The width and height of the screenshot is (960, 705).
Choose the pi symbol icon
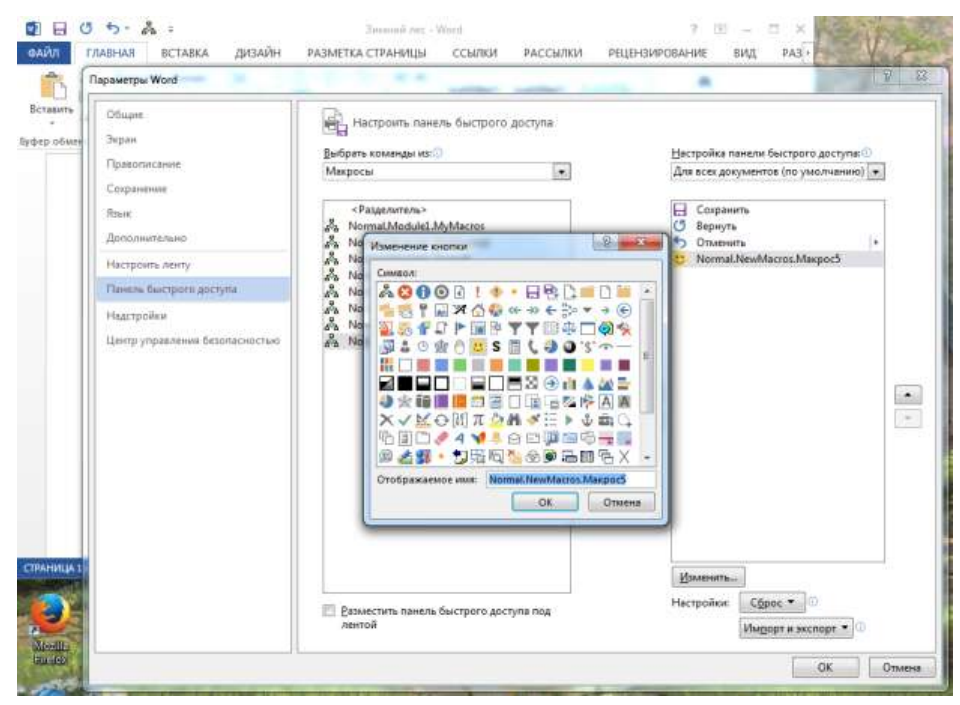(478, 418)
